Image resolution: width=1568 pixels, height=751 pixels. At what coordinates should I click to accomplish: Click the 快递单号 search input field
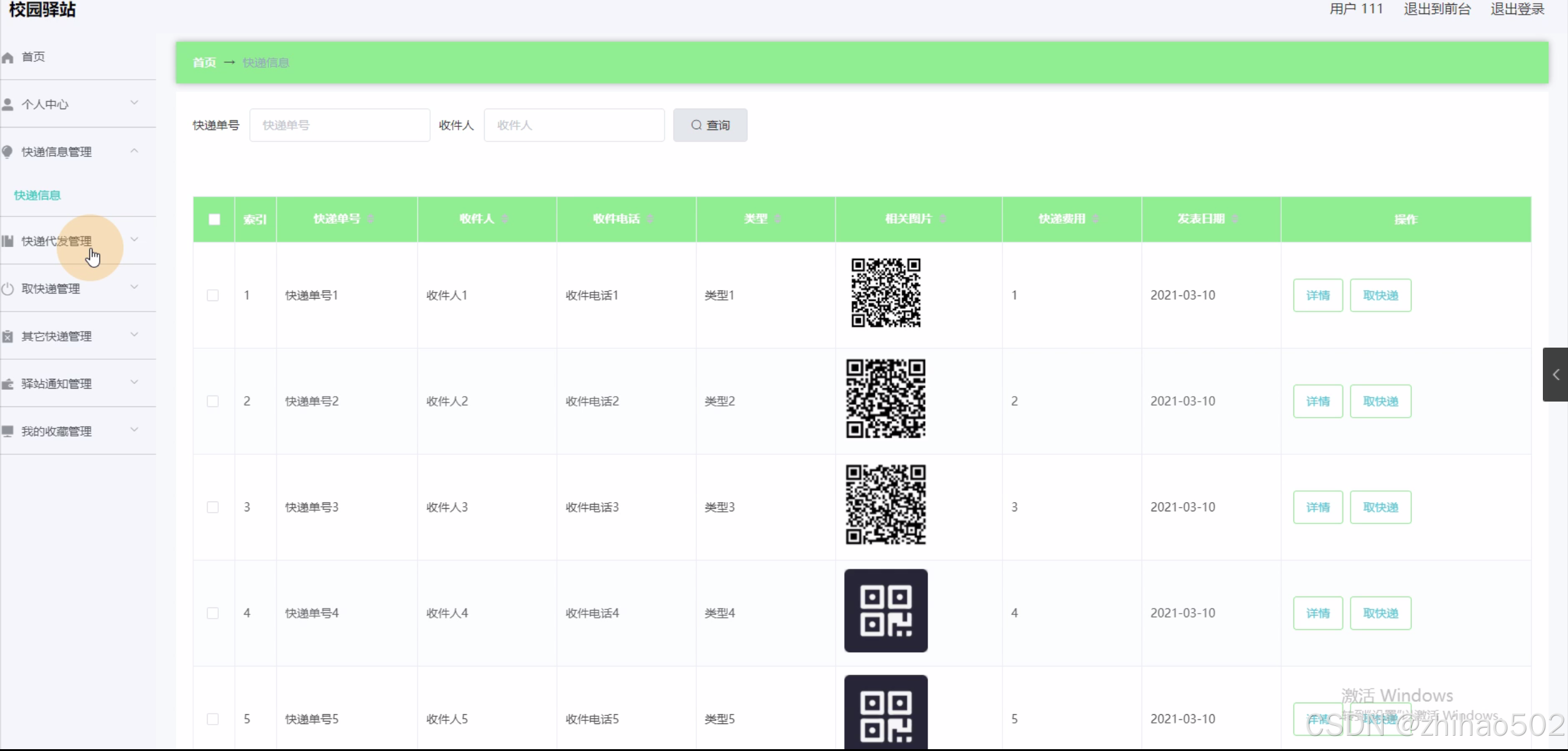(x=339, y=125)
